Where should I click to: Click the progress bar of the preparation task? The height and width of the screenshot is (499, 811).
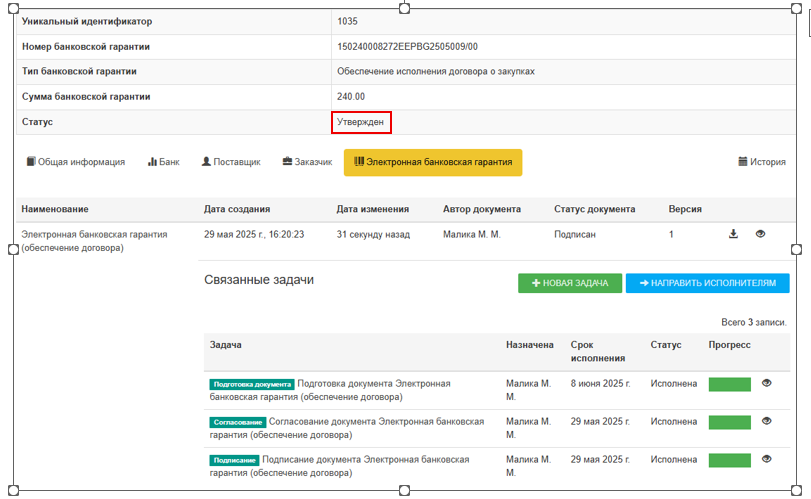pyautogui.click(x=729, y=384)
